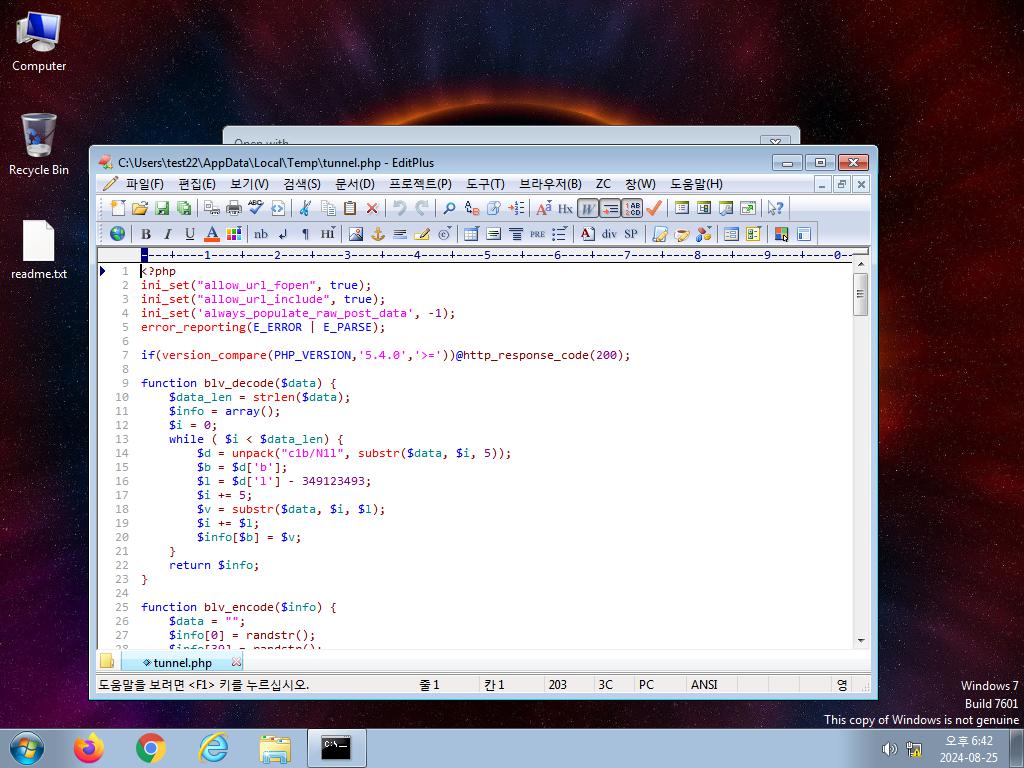Click the Windows Start button
Screen dimensions: 1024x768
27,748
